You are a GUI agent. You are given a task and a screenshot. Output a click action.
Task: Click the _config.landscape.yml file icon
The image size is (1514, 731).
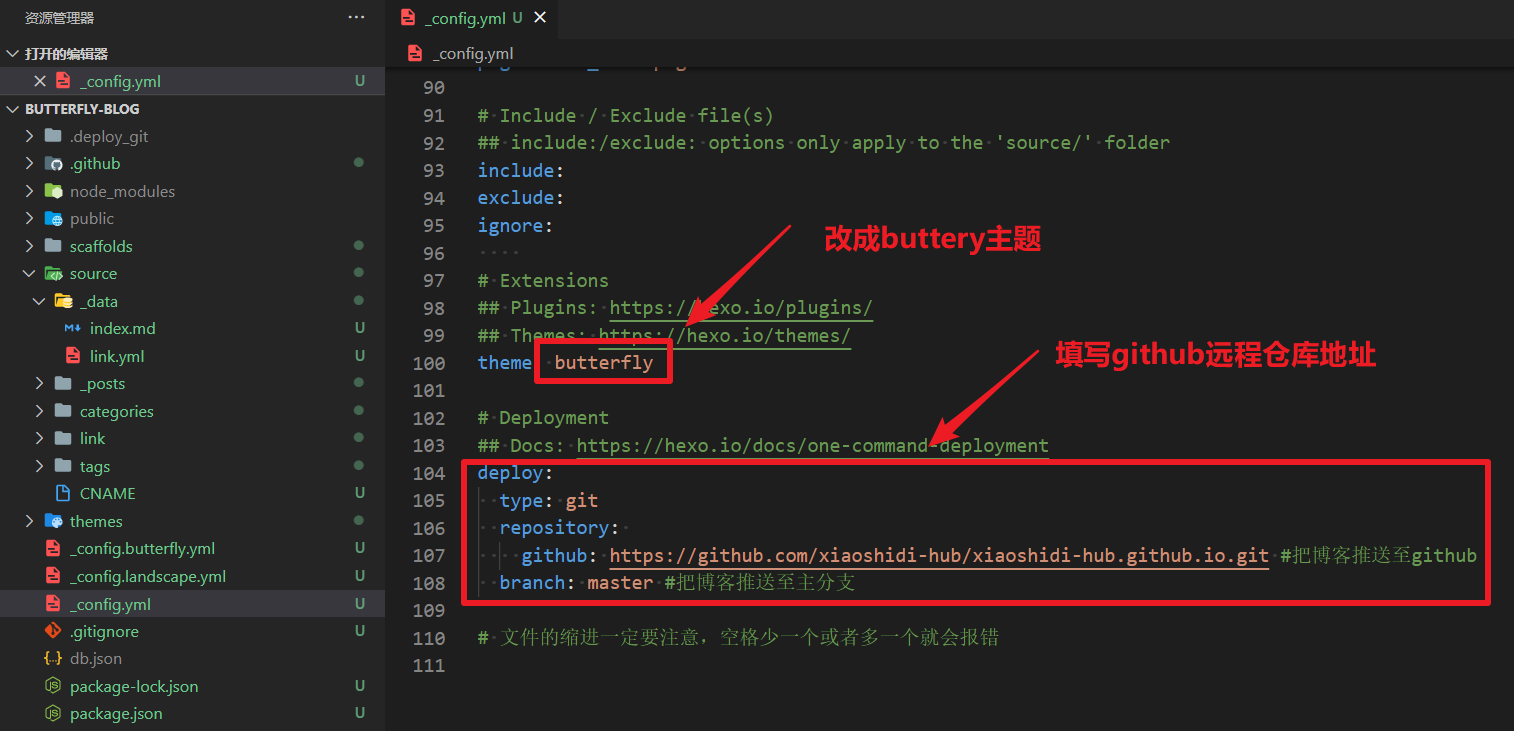[53, 576]
